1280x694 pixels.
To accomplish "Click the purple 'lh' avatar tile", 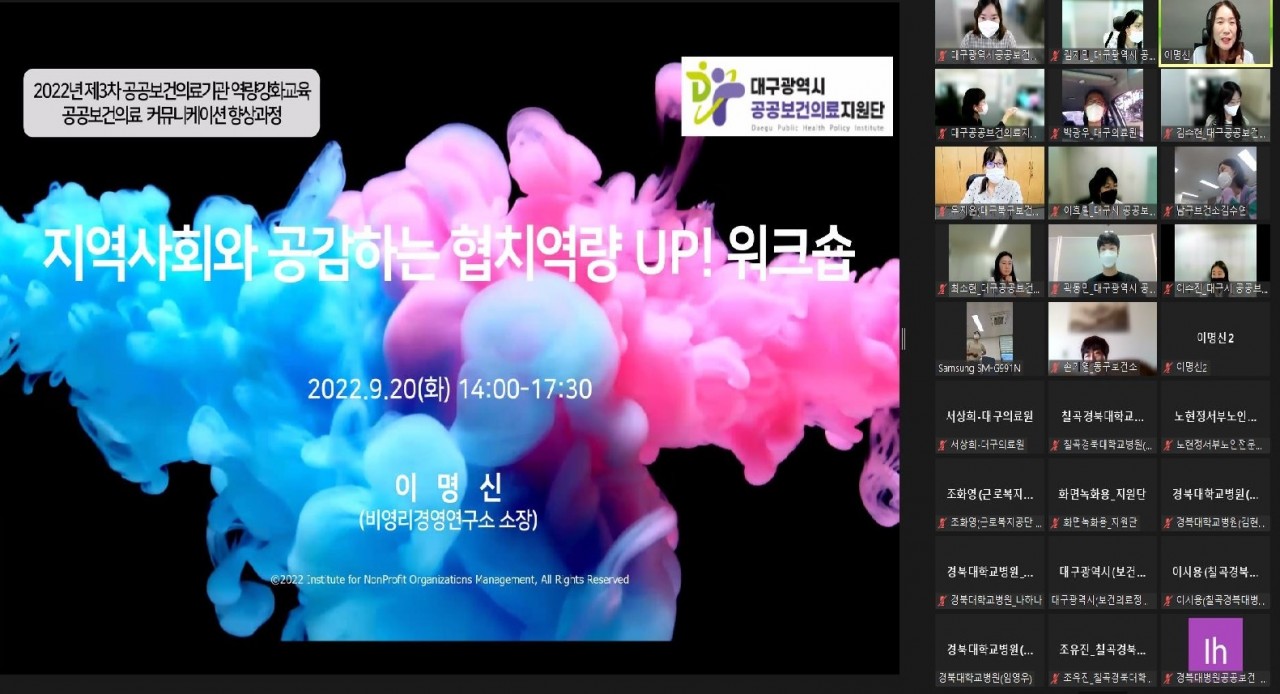I will [1214, 645].
